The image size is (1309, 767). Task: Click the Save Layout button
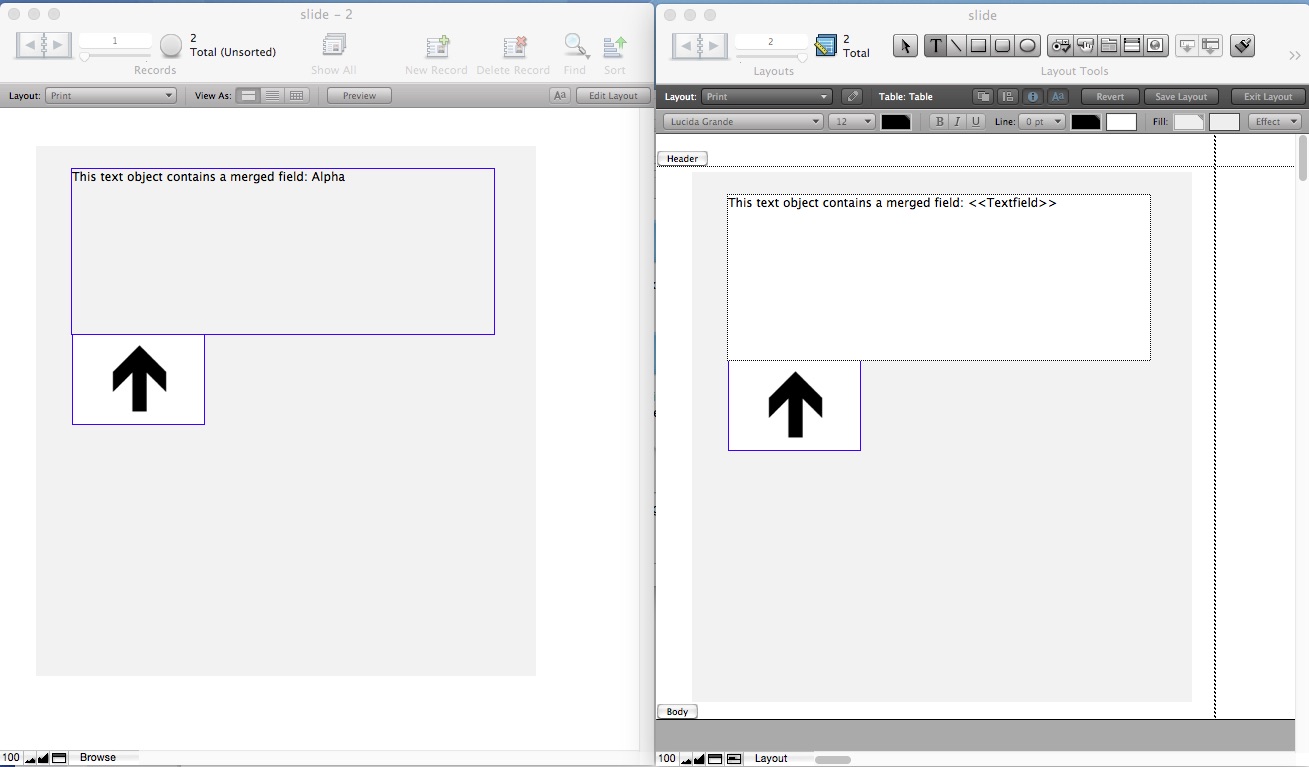click(1181, 97)
